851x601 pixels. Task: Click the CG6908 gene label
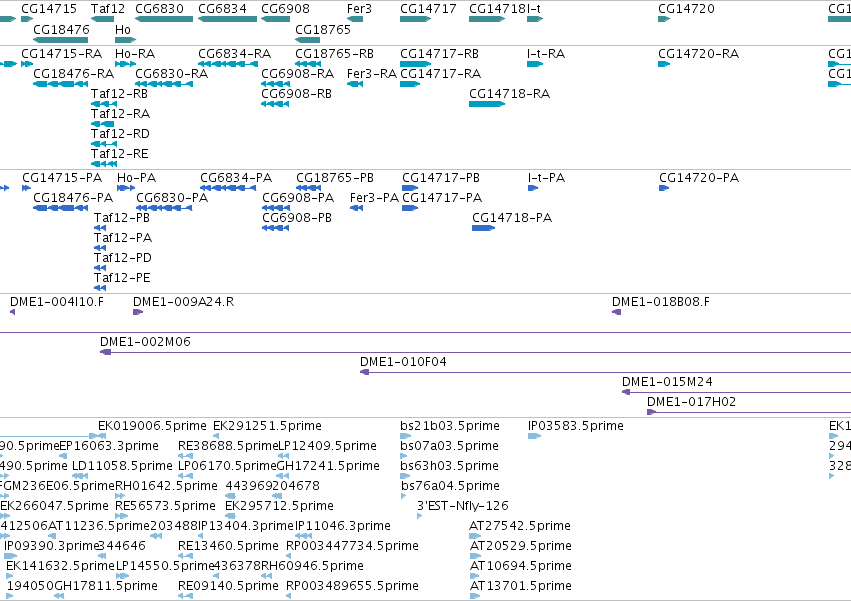pyautogui.click(x=285, y=9)
